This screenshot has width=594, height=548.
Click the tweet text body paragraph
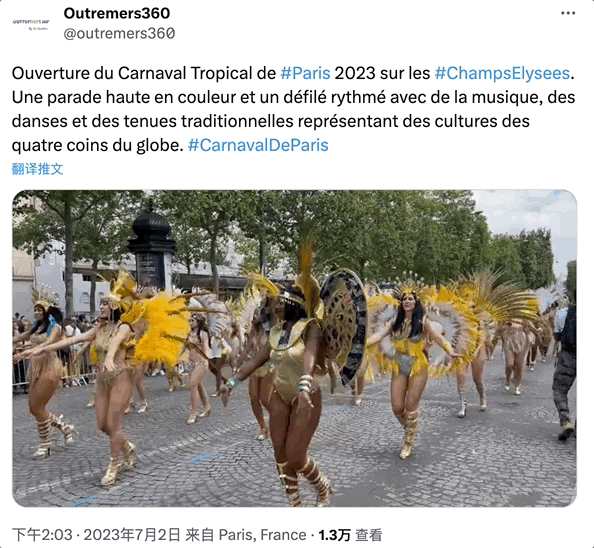pos(294,109)
